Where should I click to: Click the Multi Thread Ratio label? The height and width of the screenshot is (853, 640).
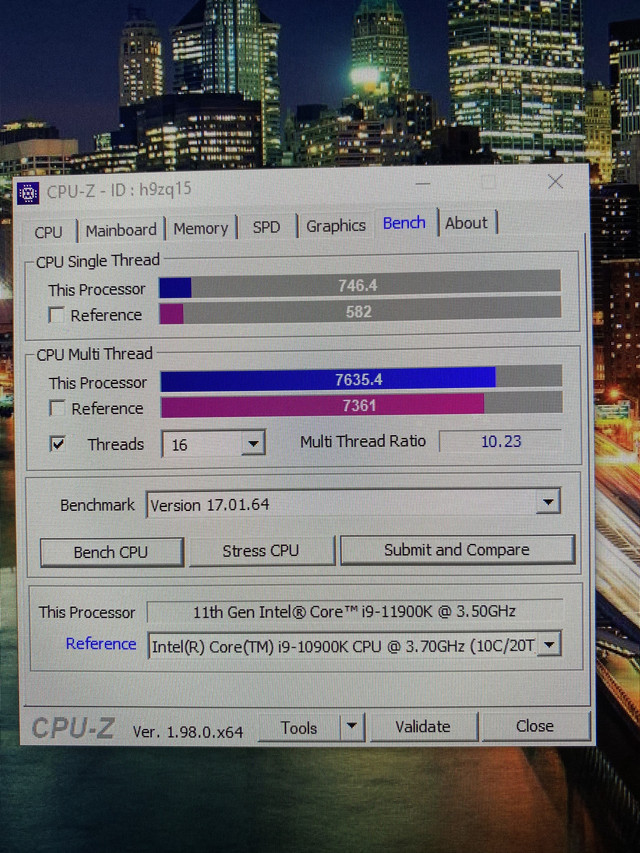pyautogui.click(x=363, y=441)
